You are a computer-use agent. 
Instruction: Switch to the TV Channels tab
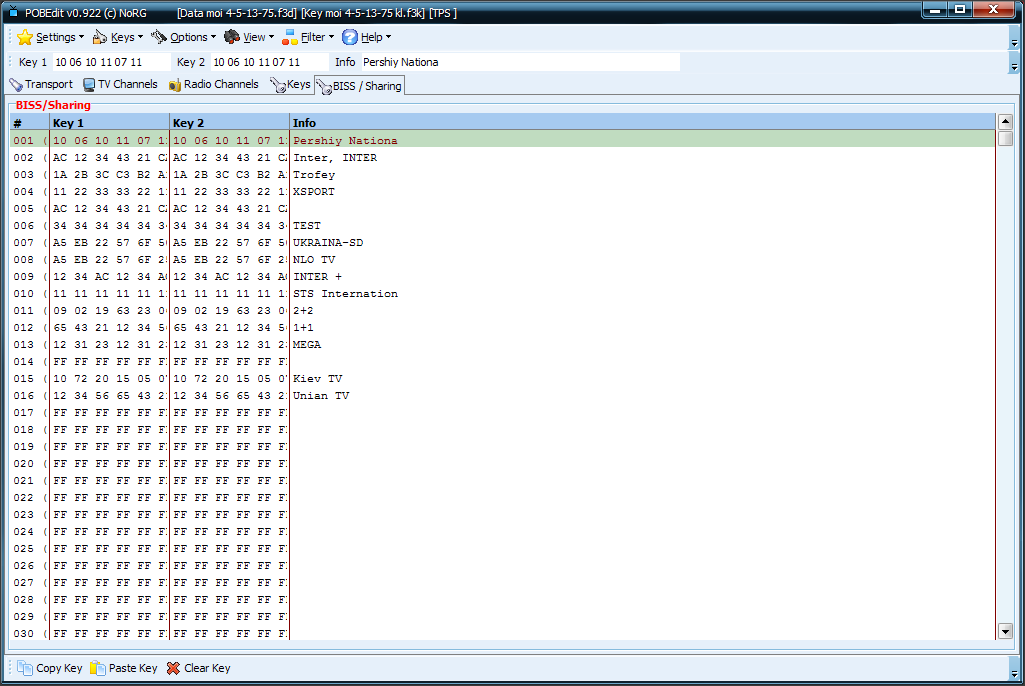(120, 84)
